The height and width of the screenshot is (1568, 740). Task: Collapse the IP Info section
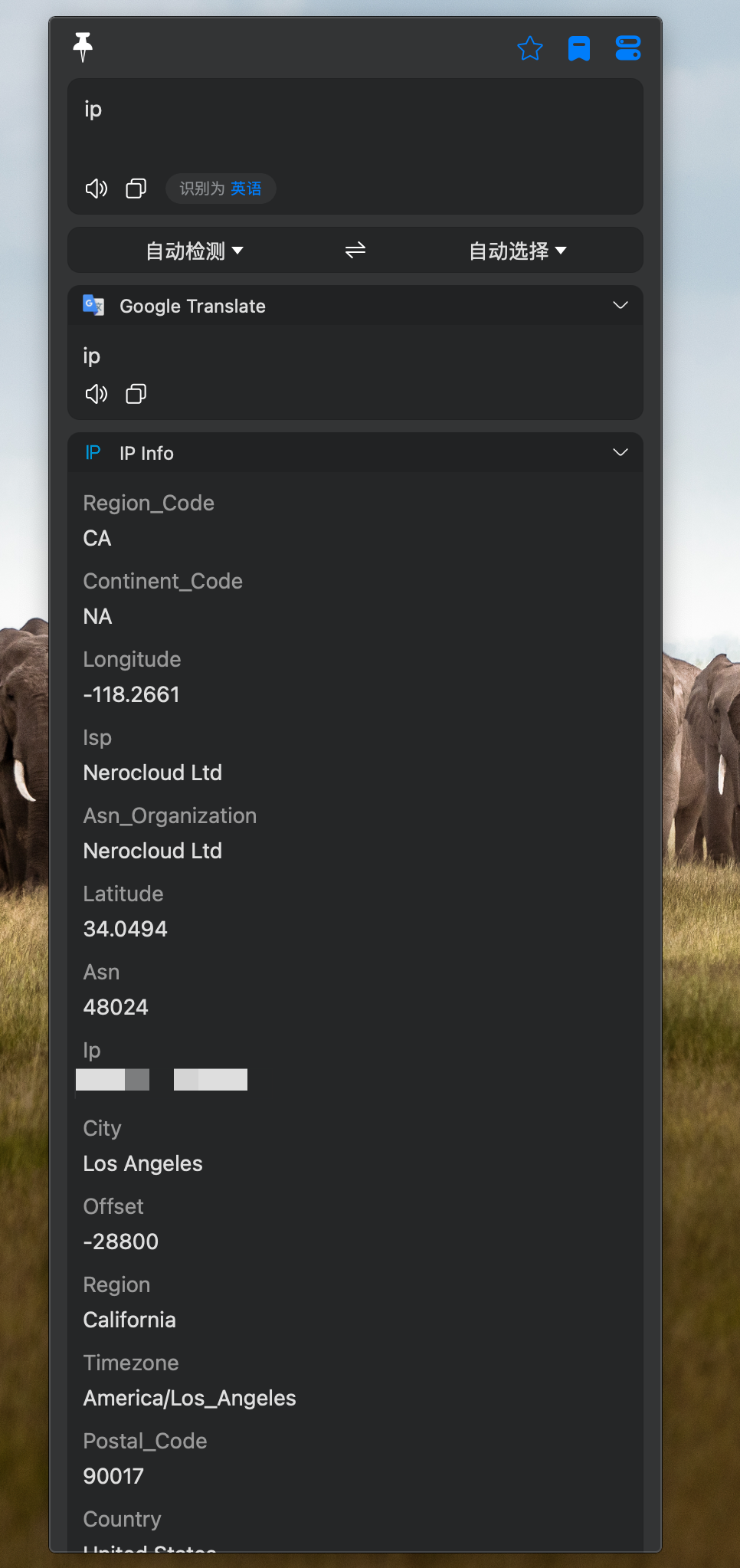(620, 452)
